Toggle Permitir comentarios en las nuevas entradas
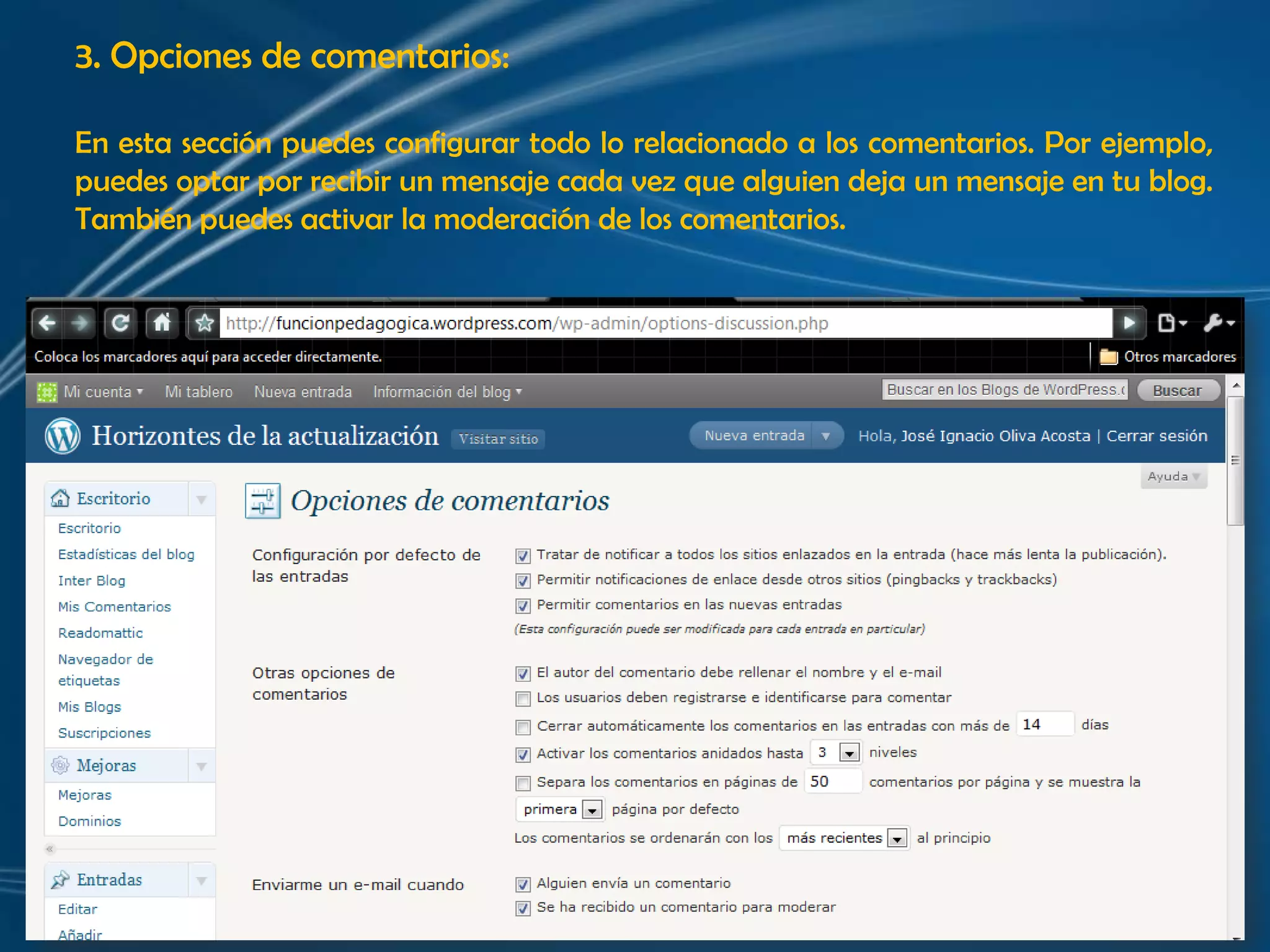1270x952 pixels. click(523, 606)
